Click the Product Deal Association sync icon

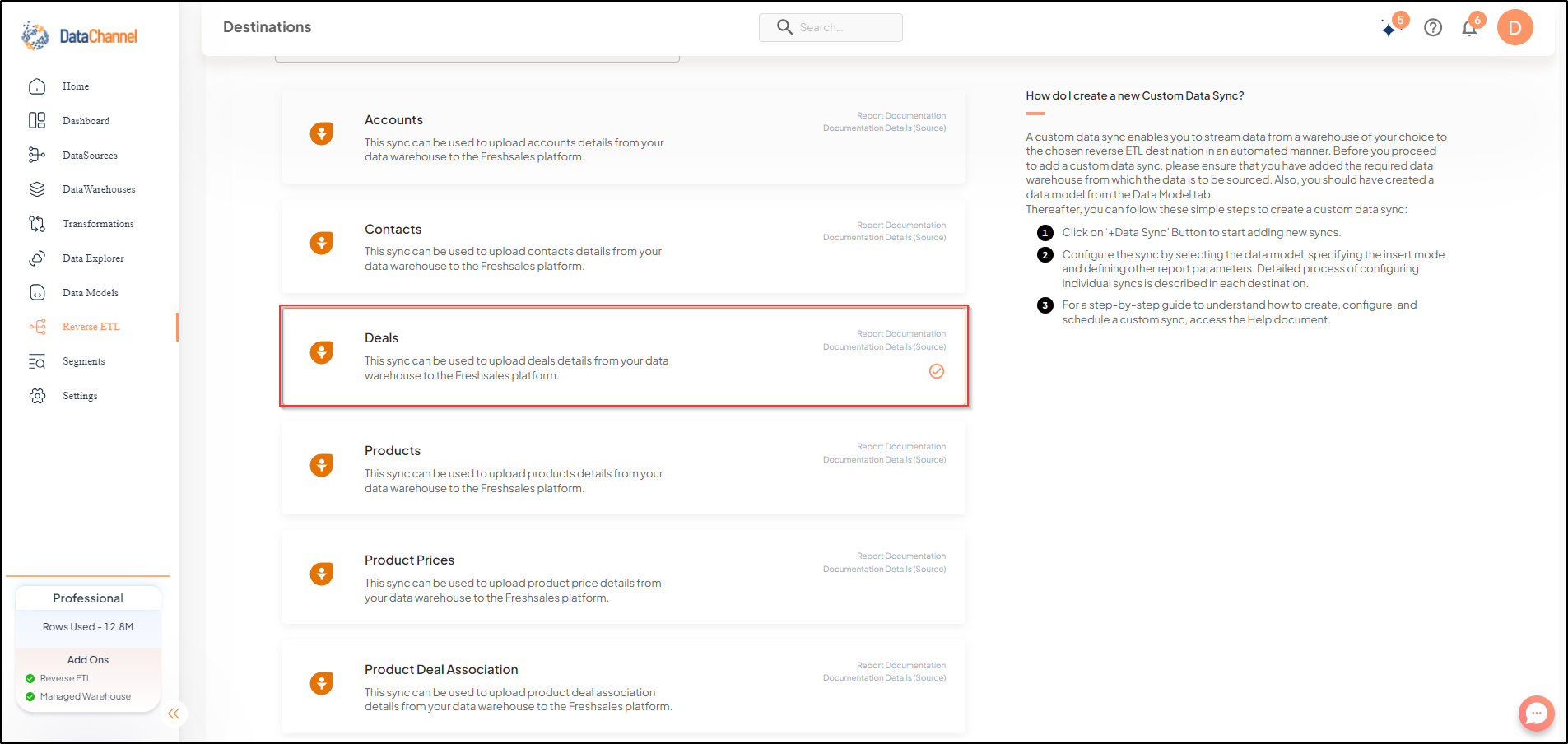321,683
